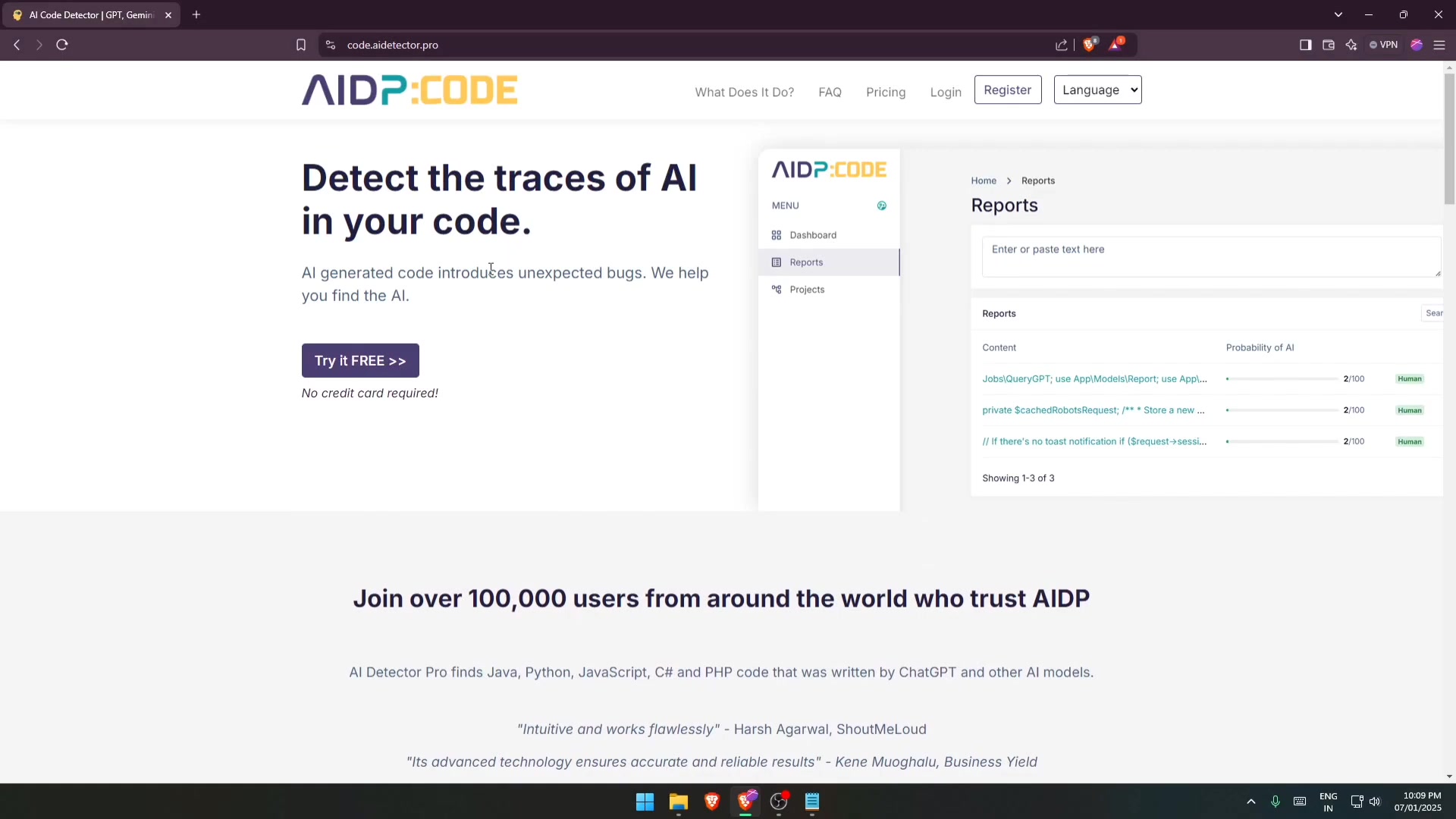The image size is (1456, 819).
Task: Open Brave Shields lion icon
Action: click(1090, 44)
